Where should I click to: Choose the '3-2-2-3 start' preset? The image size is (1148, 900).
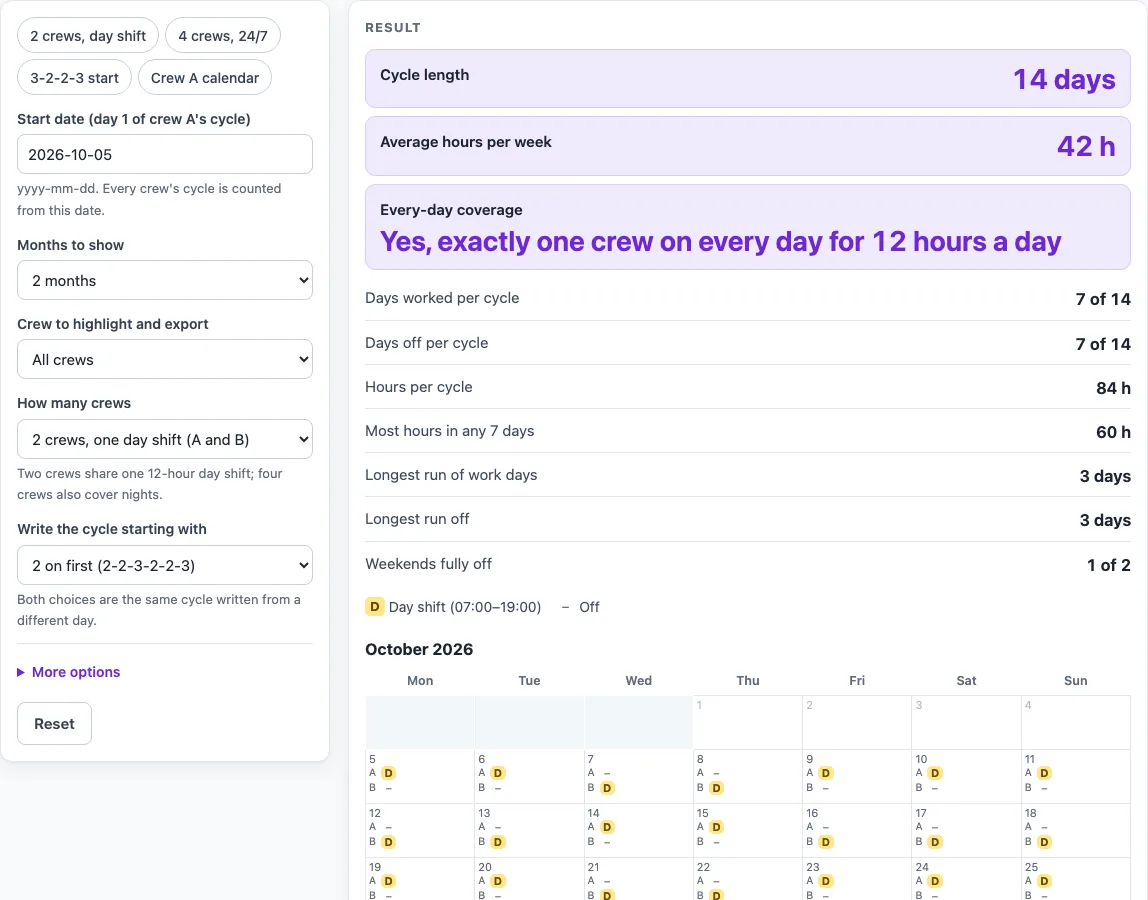coord(74,78)
